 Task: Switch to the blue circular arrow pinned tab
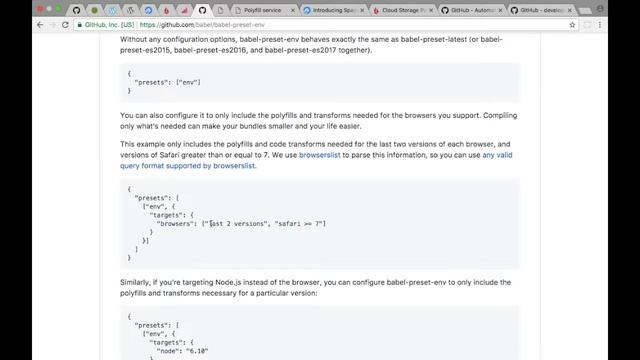click(148, 10)
